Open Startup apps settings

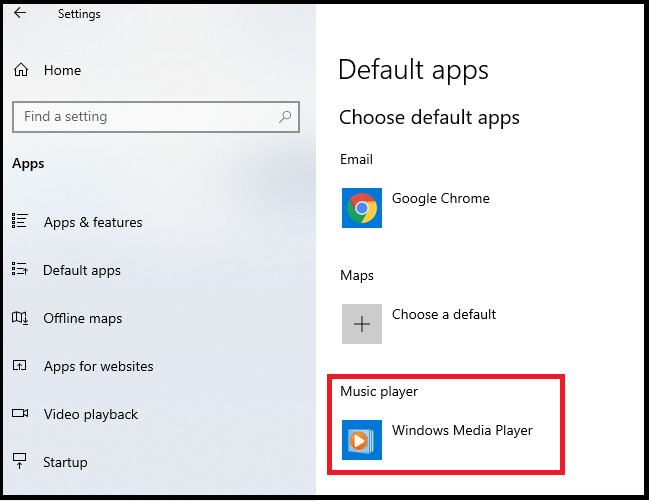[65, 462]
